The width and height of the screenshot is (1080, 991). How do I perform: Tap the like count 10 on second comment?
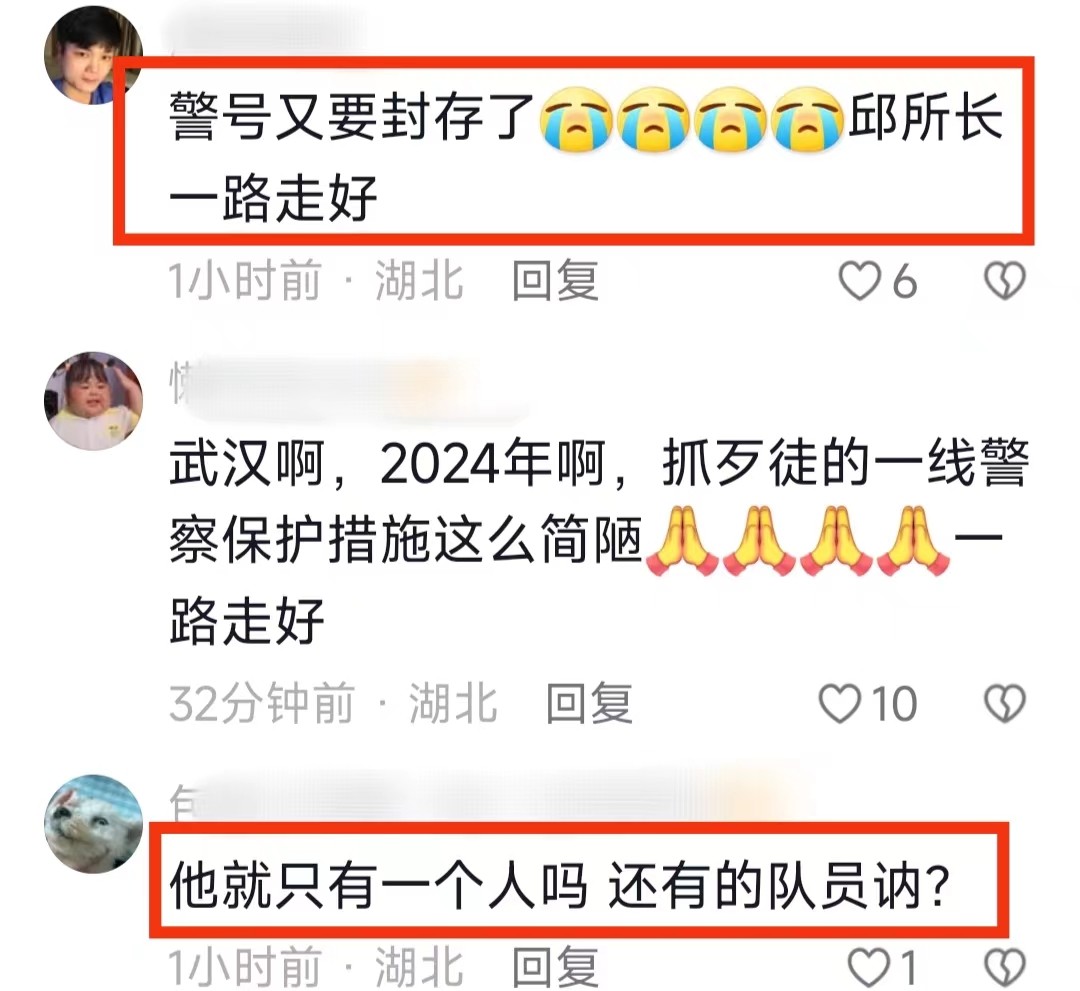pos(894,704)
